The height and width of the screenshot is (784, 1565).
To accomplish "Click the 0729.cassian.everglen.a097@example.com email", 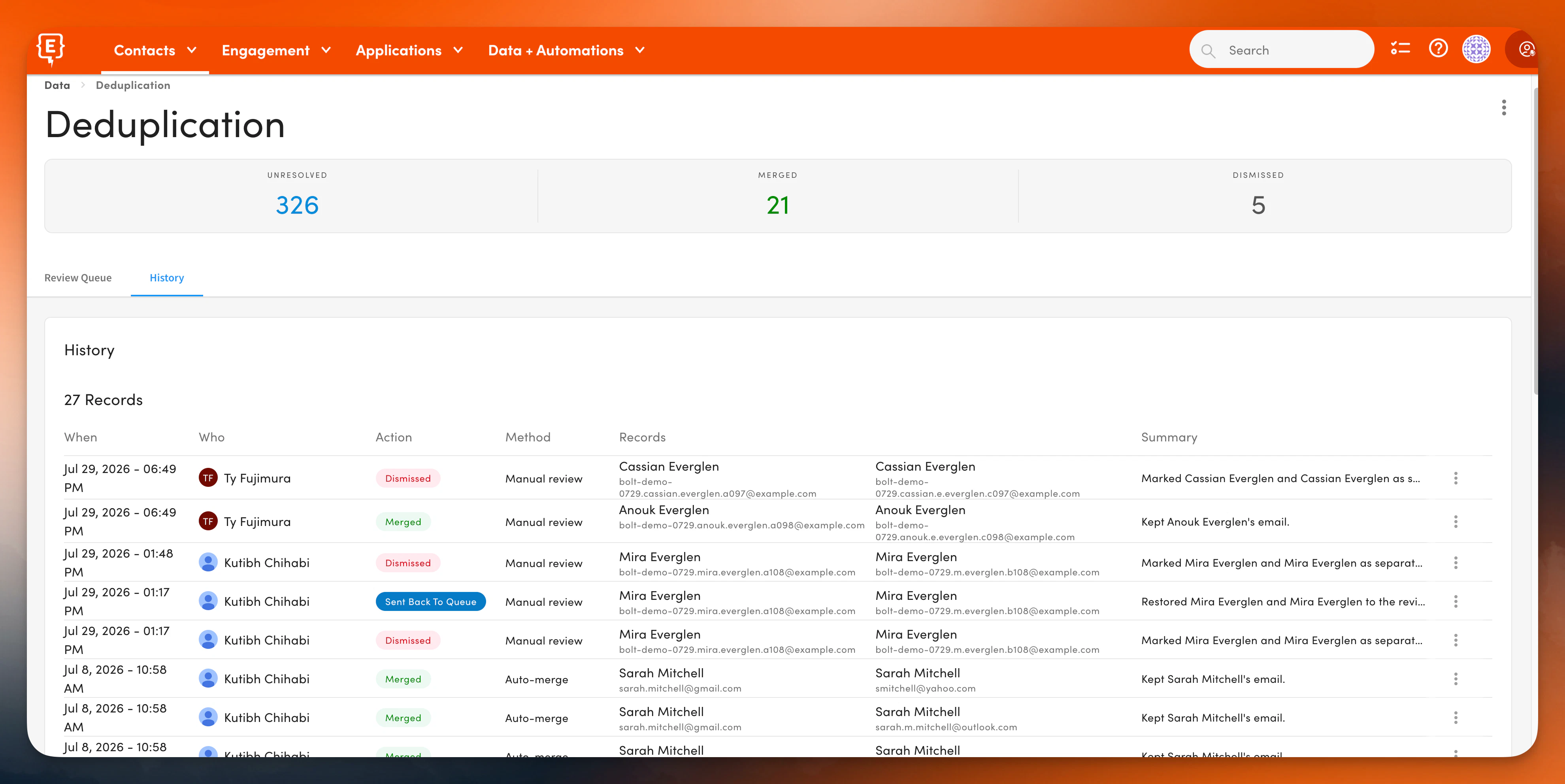I will 718,488.
